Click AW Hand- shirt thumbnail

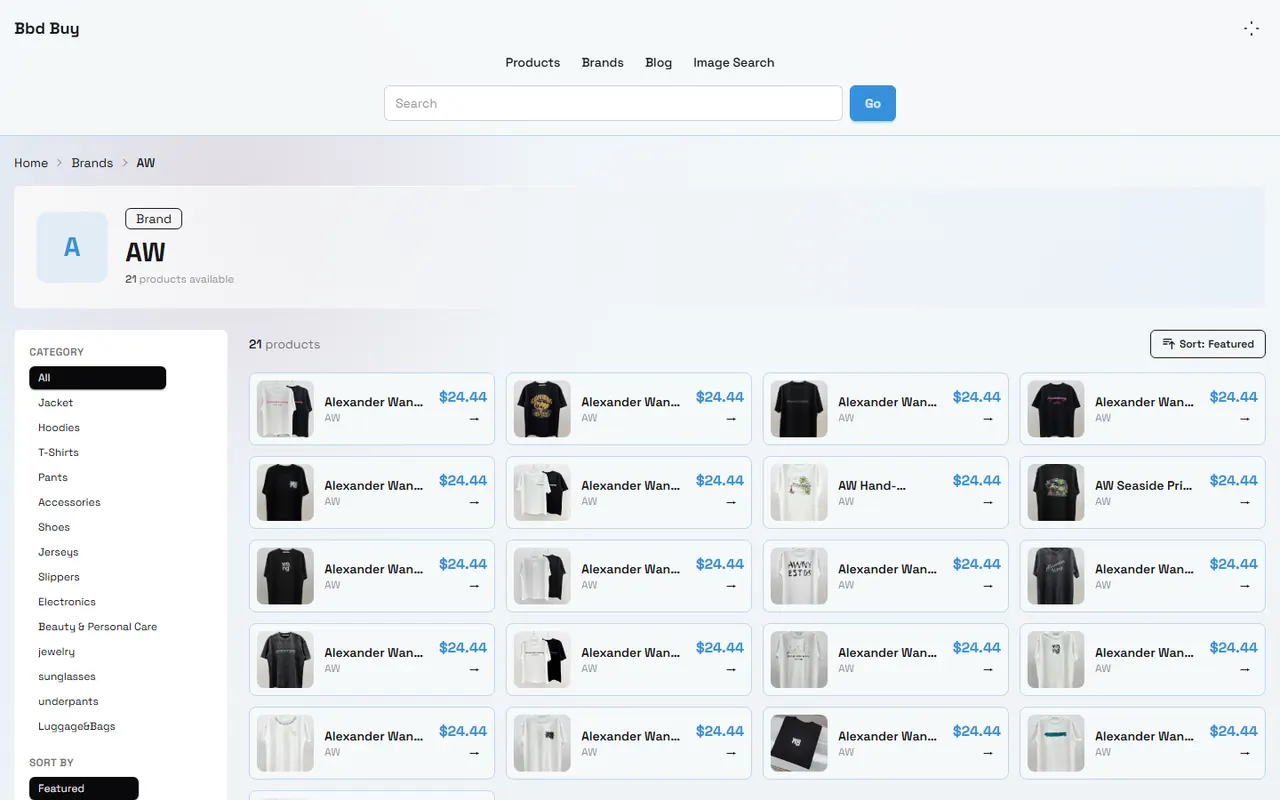(799, 492)
